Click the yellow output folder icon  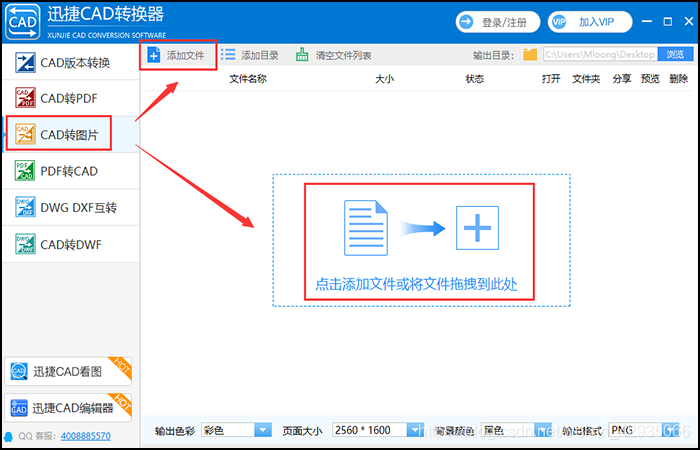pos(530,55)
